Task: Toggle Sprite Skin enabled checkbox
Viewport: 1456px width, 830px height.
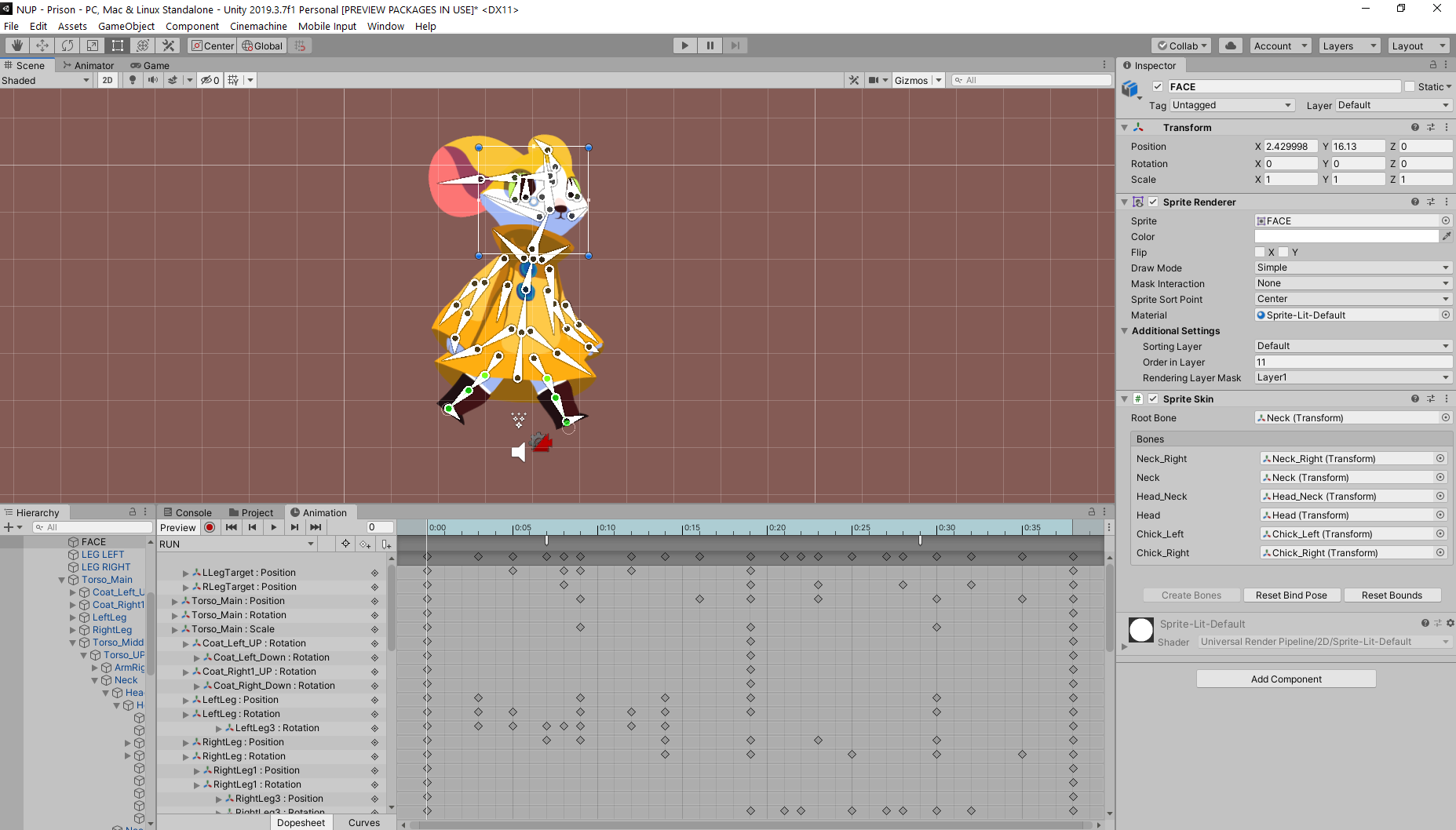Action: coord(1153,399)
